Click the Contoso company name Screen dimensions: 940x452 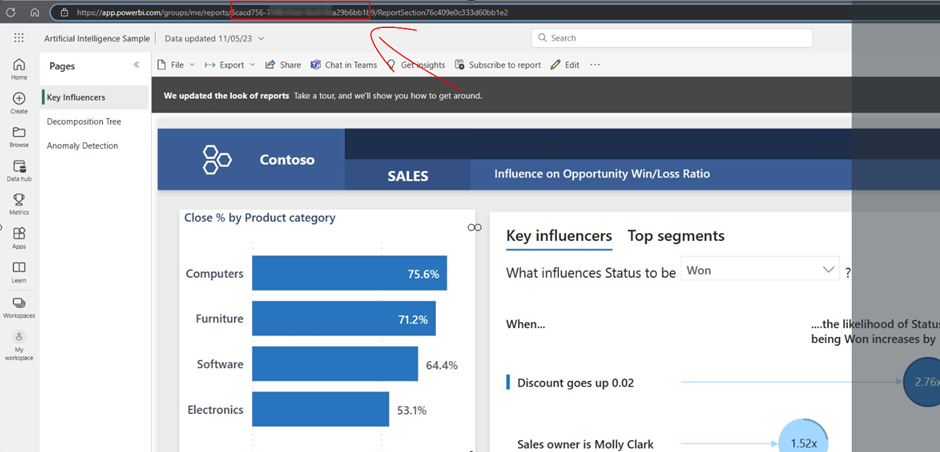click(287, 160)
